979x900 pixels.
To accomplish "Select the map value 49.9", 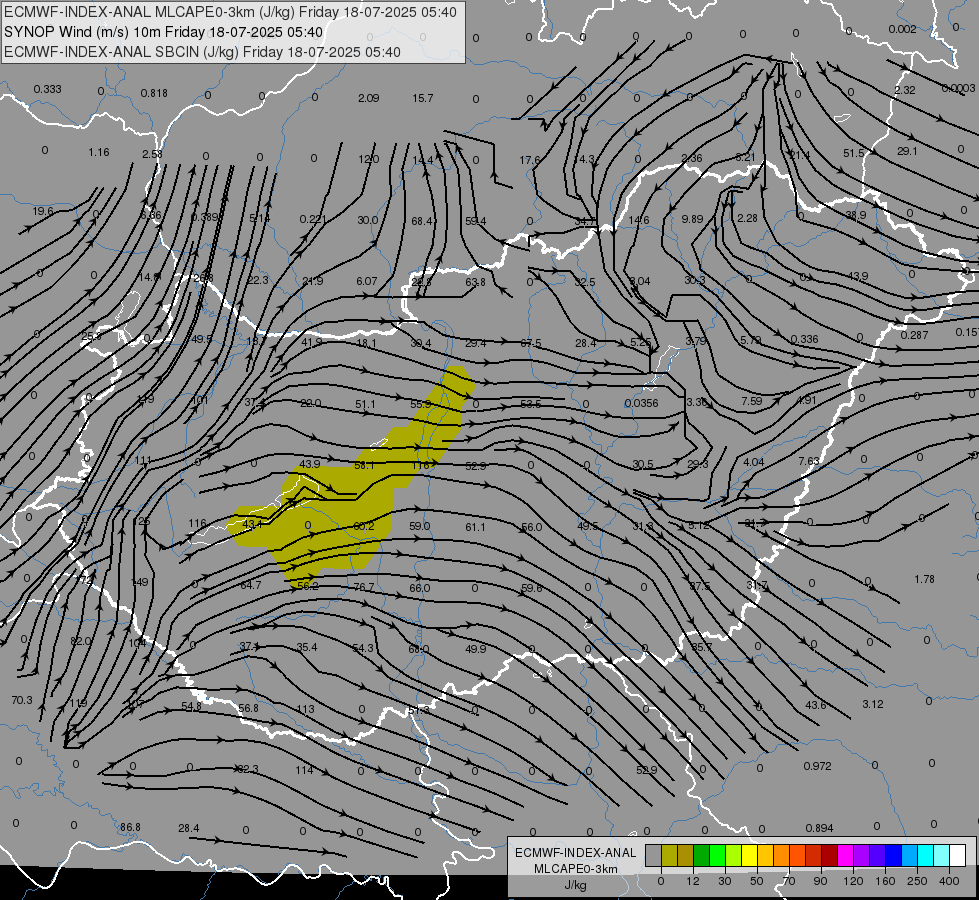I will 476,649.
